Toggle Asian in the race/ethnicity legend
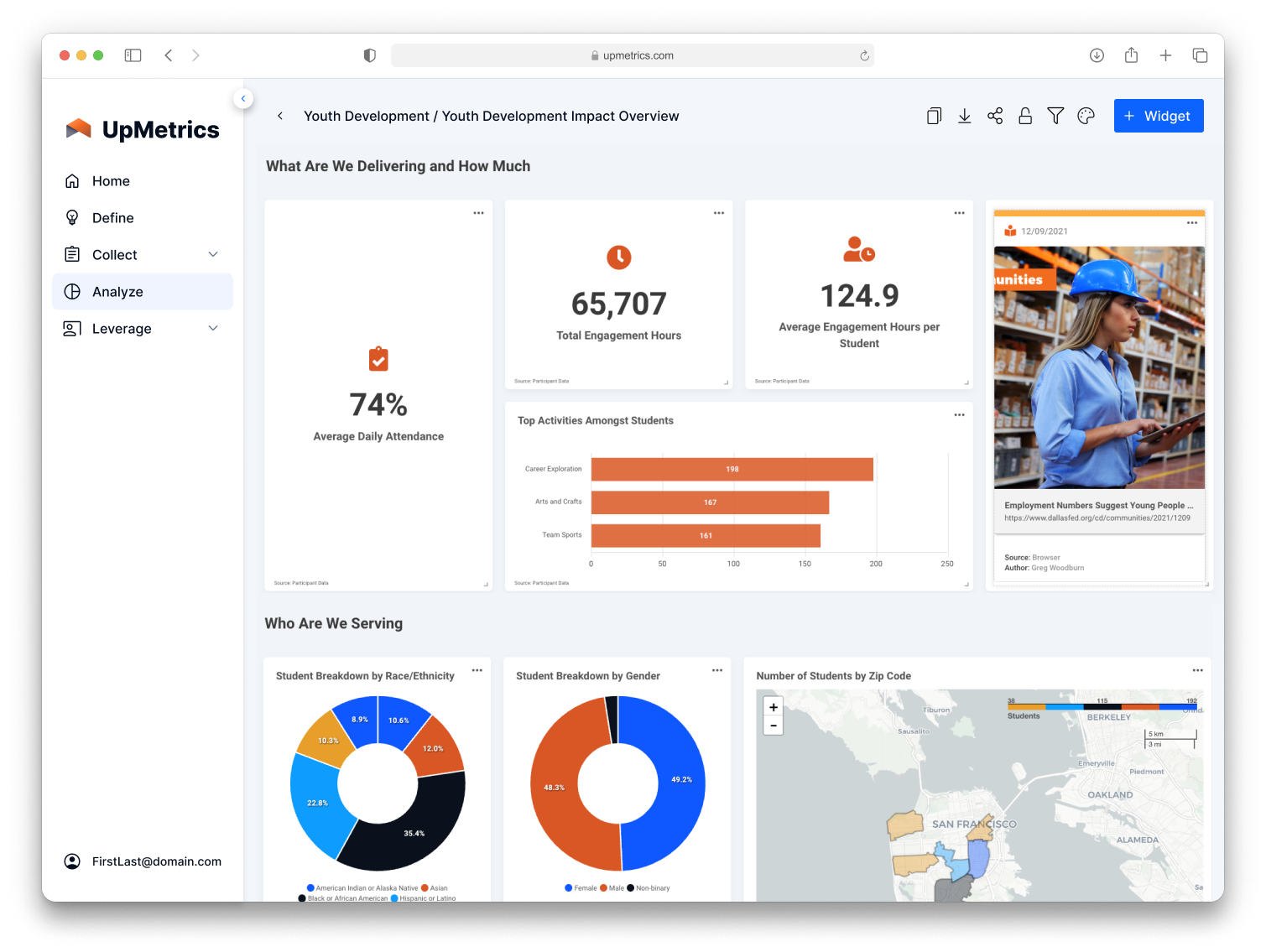The image size is (1266, 952). tap(440, 887)
